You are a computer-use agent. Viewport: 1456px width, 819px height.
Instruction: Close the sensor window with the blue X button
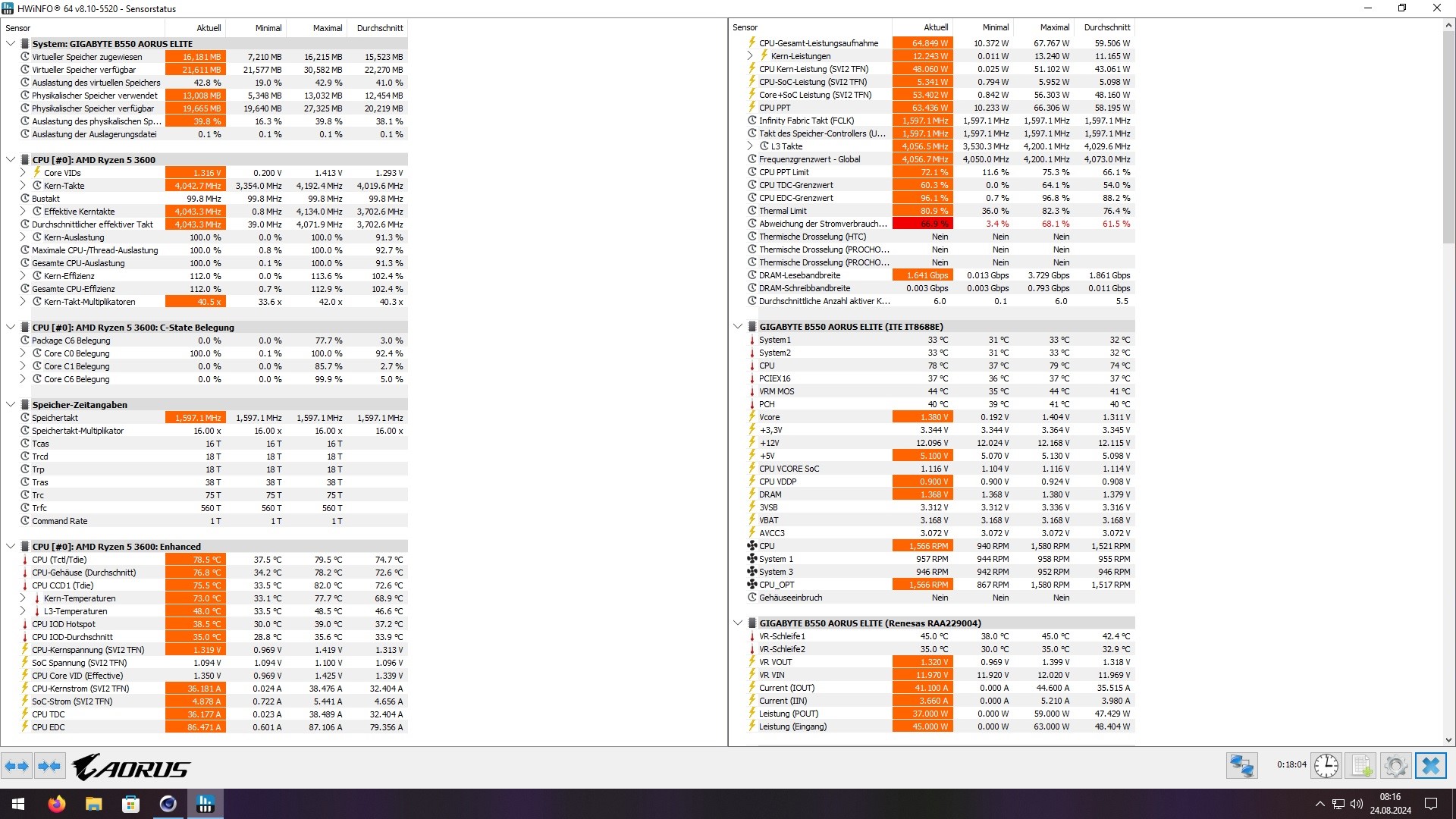coord(1431,766)
